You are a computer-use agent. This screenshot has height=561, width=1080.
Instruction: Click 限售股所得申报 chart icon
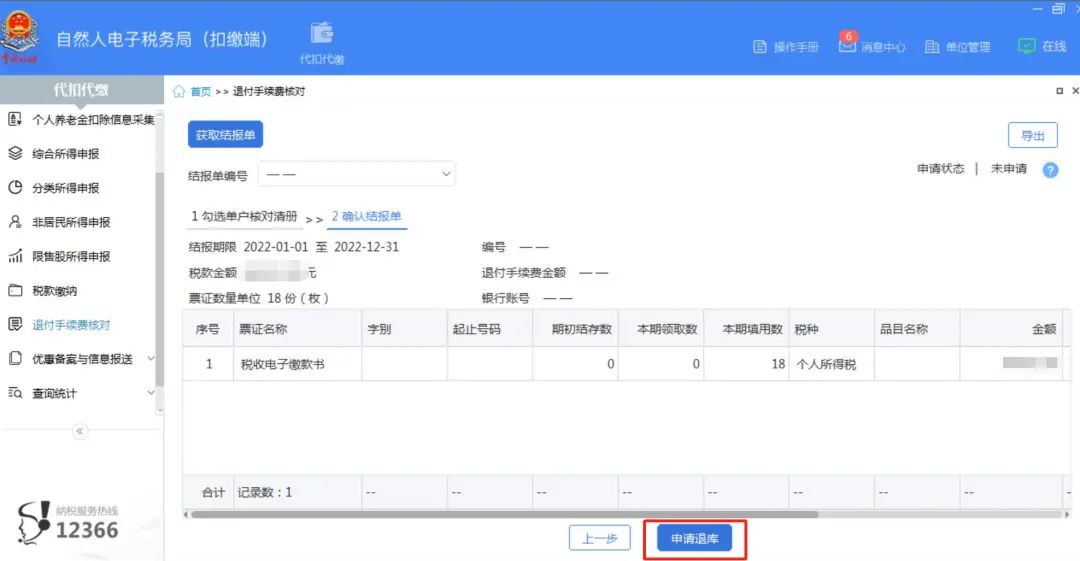click(x=14, y=256)
